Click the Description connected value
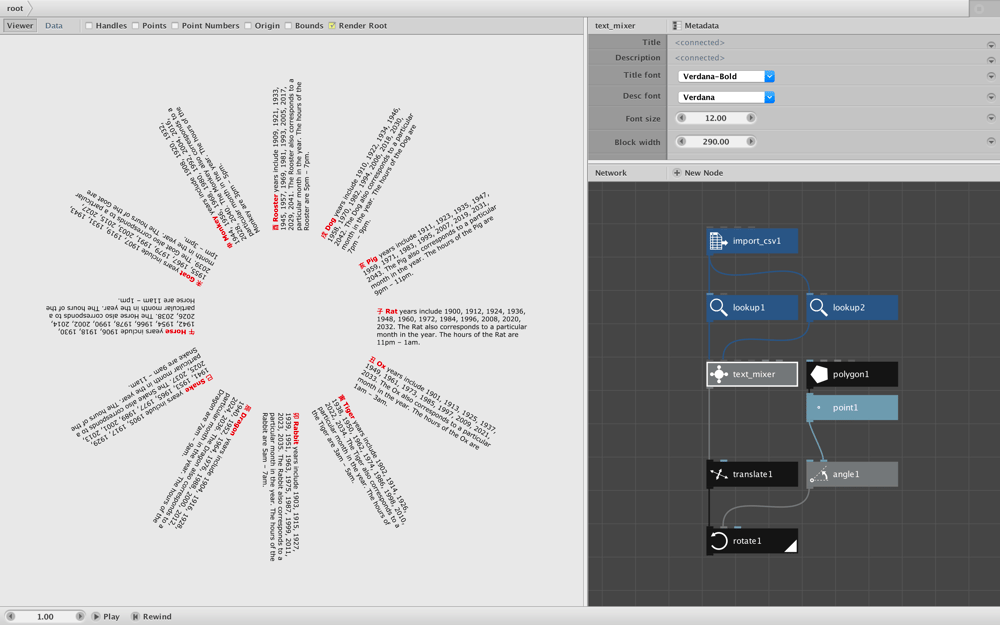Image resolution: width=1000 pixels, height=625 pixels. (700, 58)
